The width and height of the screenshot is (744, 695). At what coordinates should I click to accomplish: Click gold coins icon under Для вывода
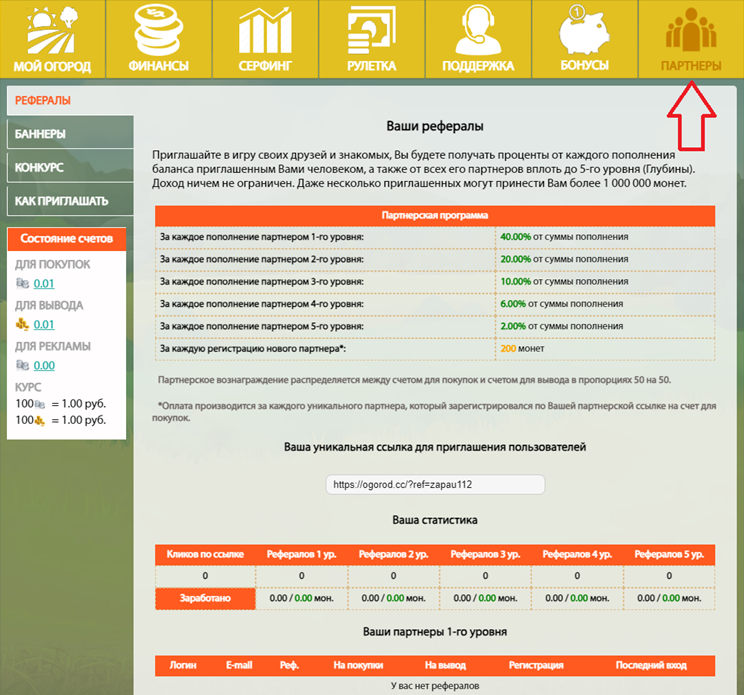point(22,324)
